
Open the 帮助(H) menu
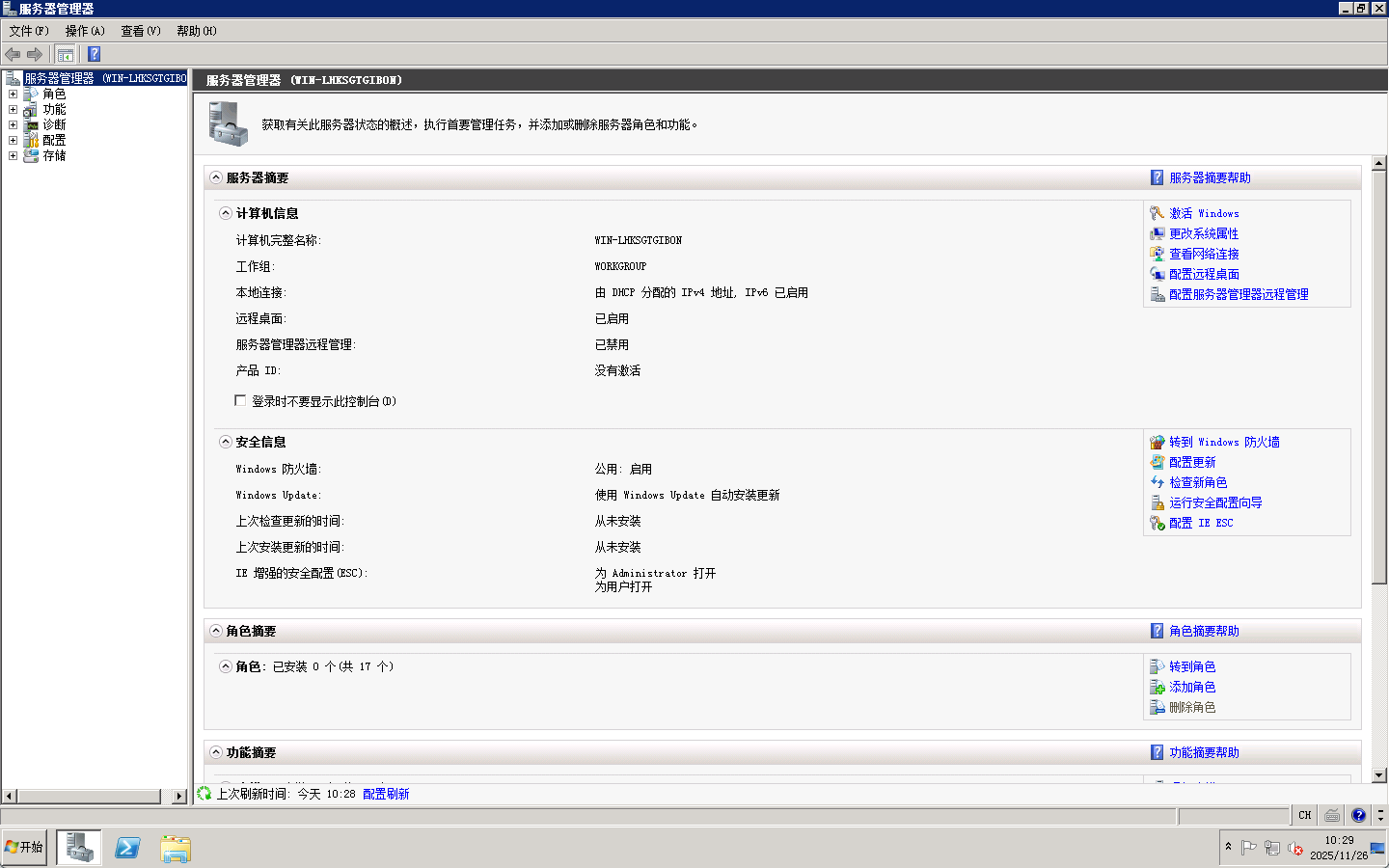tap(197, 31)
